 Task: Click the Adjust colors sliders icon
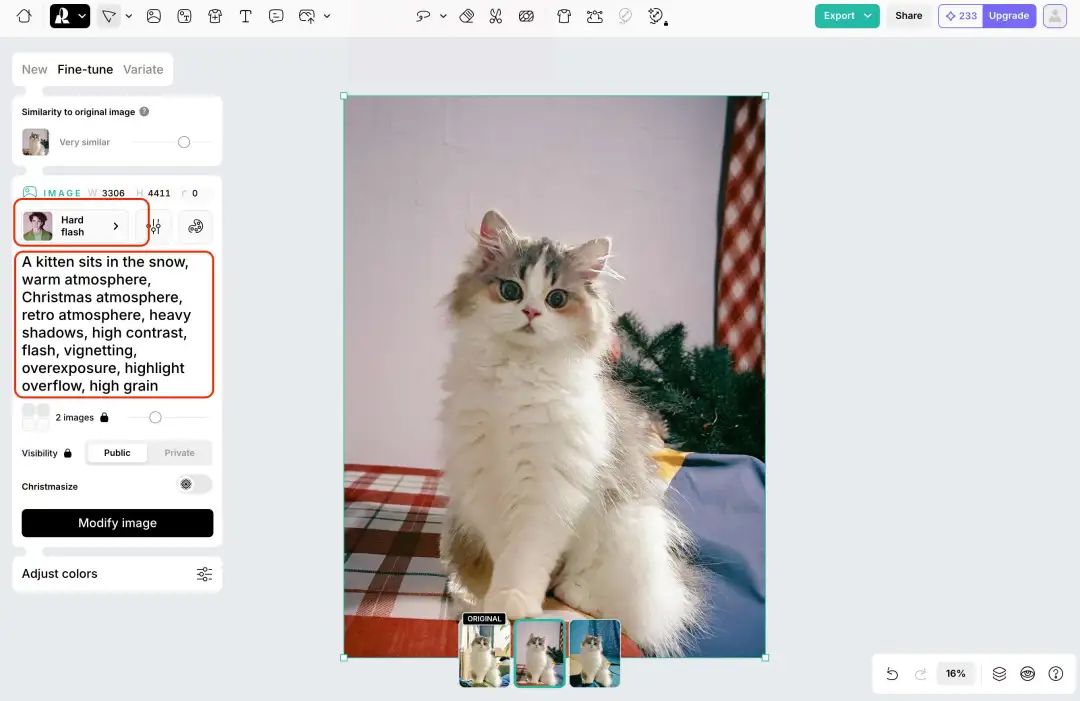coord(204,574)
